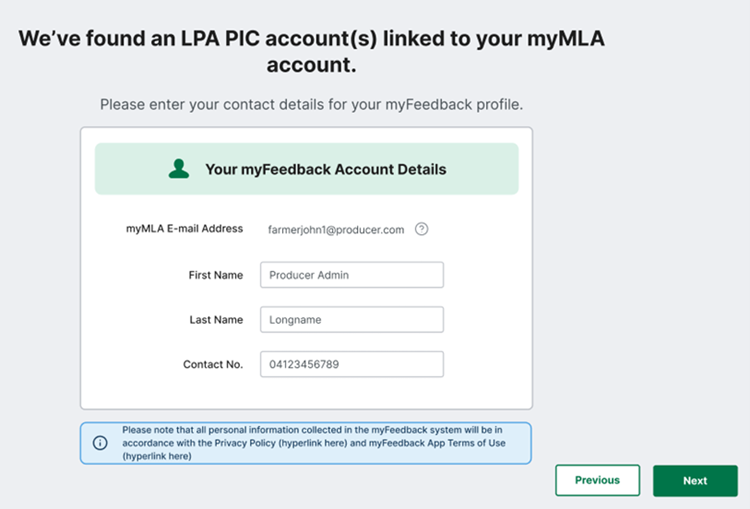Click the "Last Name" label
Viewport: 750px width, 509px height.
tap(216, 320)
